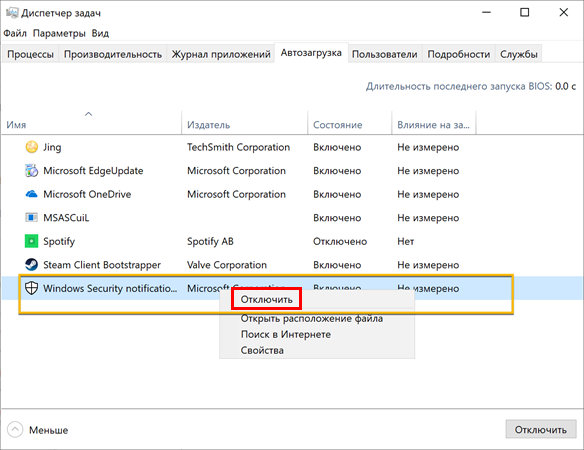This screenshot has width=584, height=450.
Task: Select the Steam Client Bootstrapper row name
Action: tap(102, 265)
